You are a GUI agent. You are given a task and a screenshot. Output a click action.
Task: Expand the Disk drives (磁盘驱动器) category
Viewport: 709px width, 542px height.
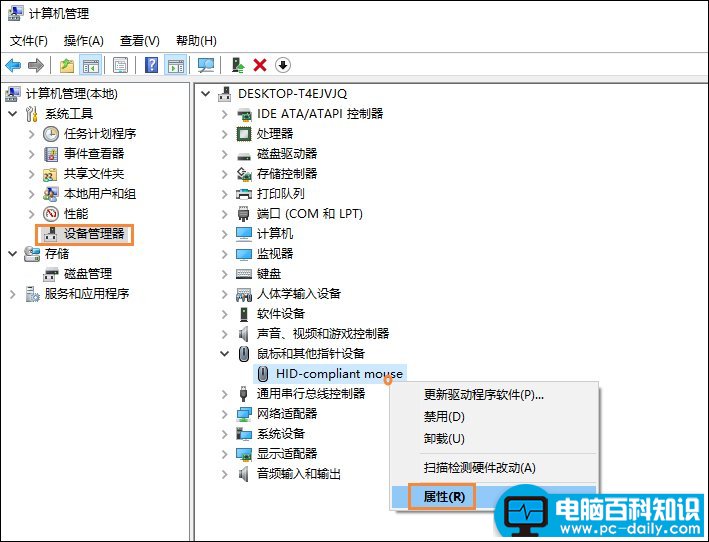(x=224, y=154)
